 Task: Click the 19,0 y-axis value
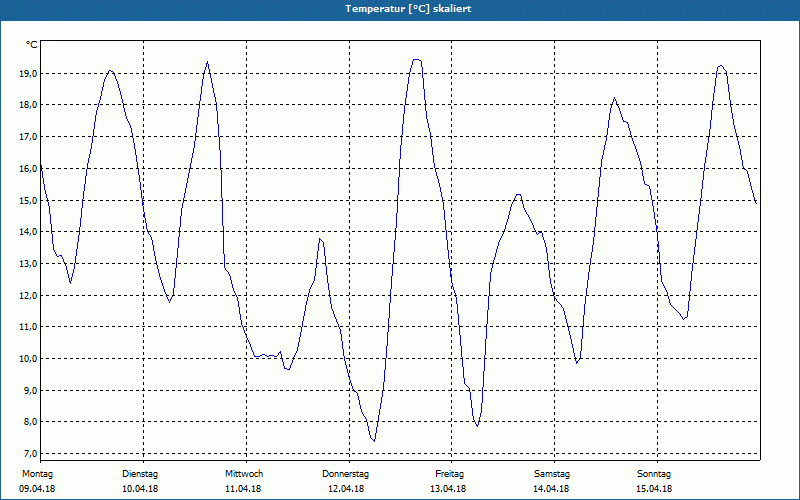click(x=28, y=73)
